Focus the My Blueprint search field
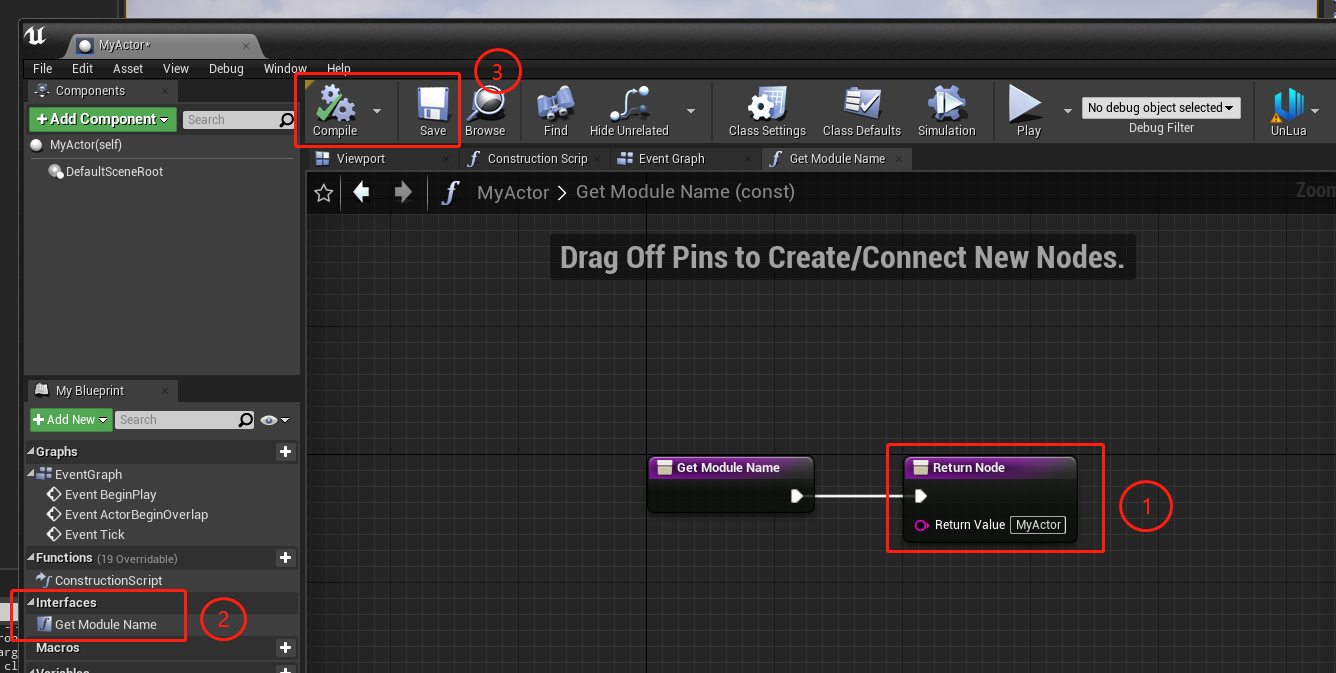 pyautogui.click(x=176, y=420)
